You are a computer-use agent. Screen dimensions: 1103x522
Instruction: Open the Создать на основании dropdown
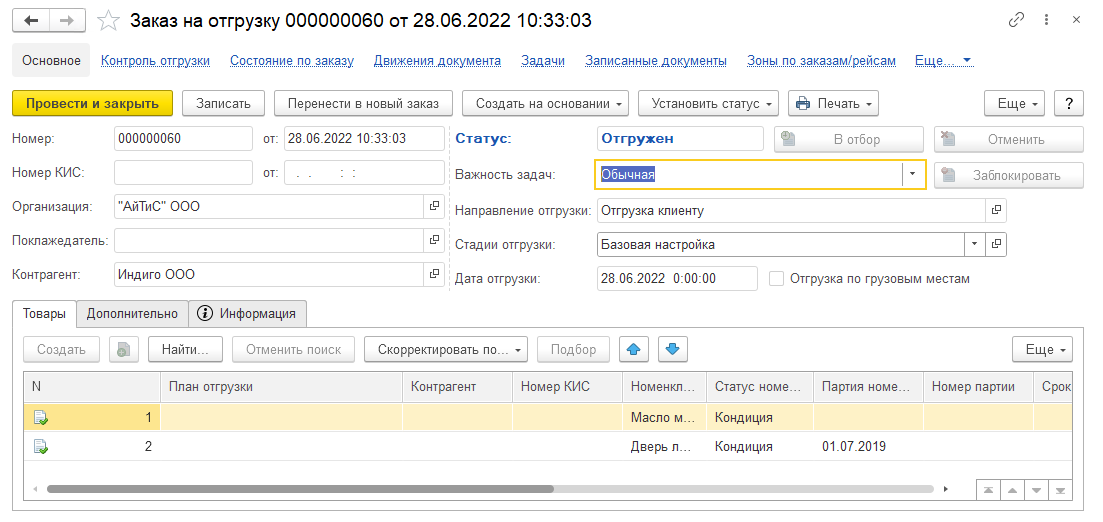click(x=545, y=103)
